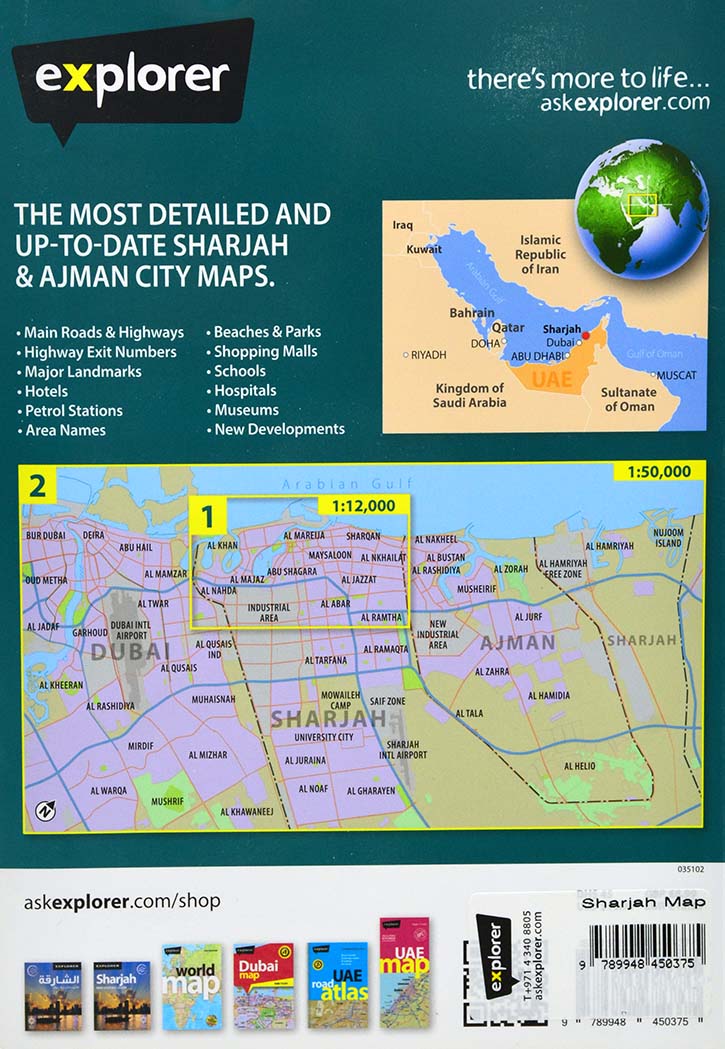Click MUSCAT on the regional map
Screen dimensions: 725x1049
(676, 375)
